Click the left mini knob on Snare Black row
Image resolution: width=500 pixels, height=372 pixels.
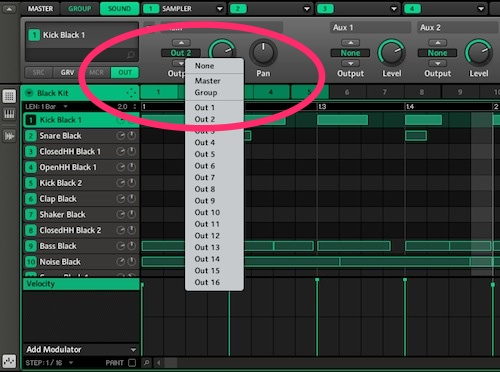pos(120,136)
